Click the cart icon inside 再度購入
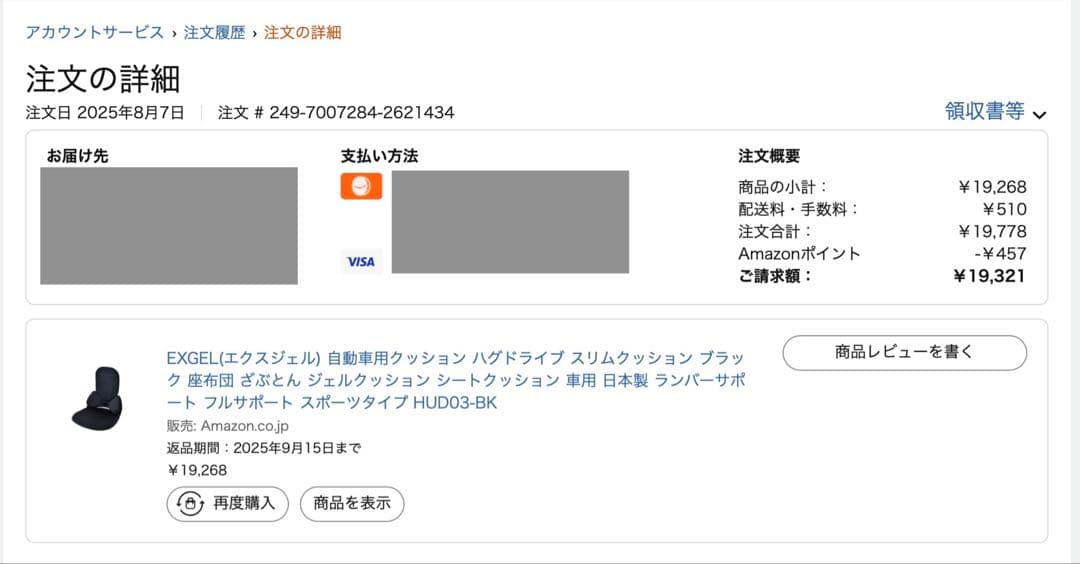 coord(191,503)
